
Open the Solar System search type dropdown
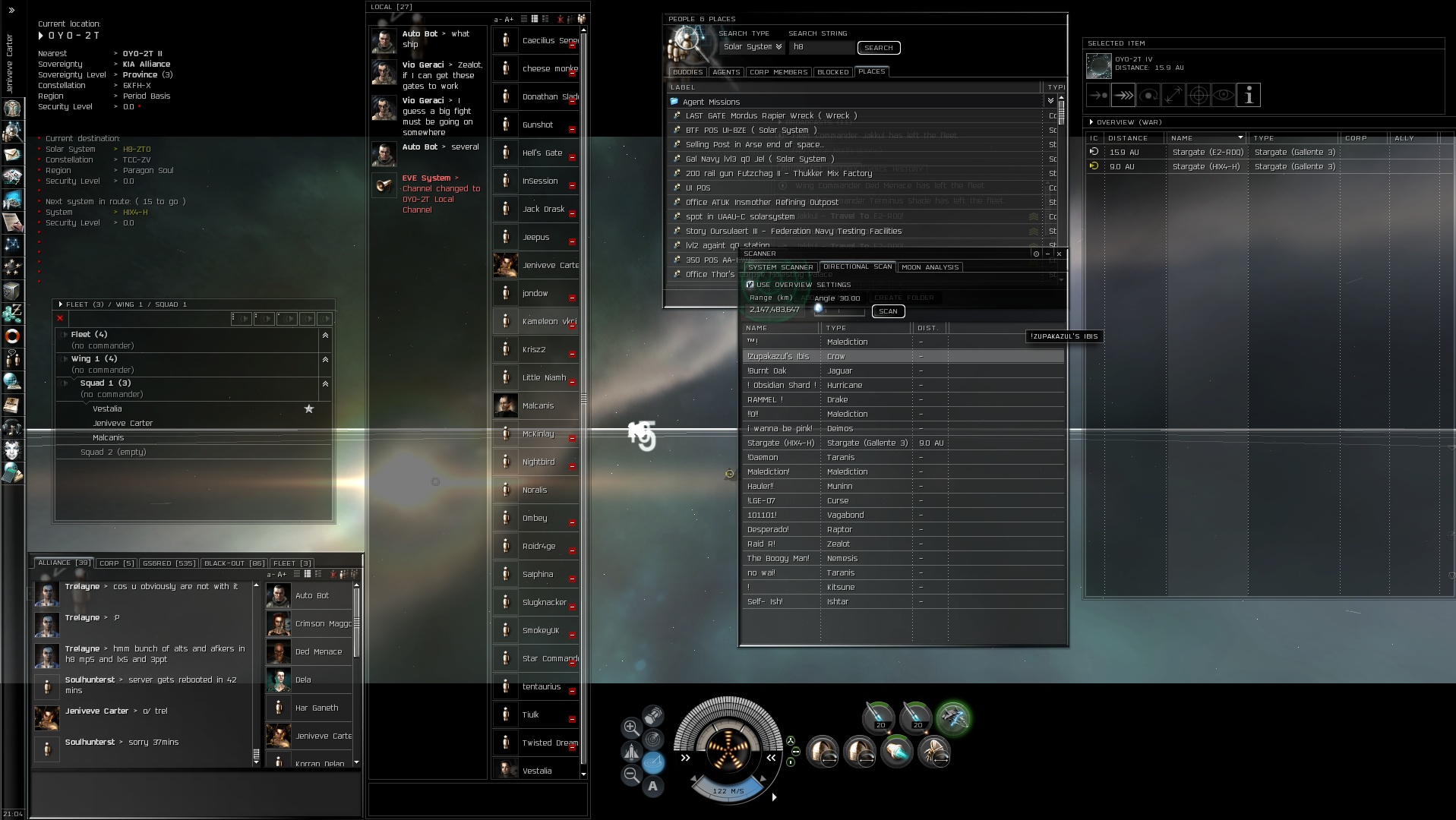752,47
